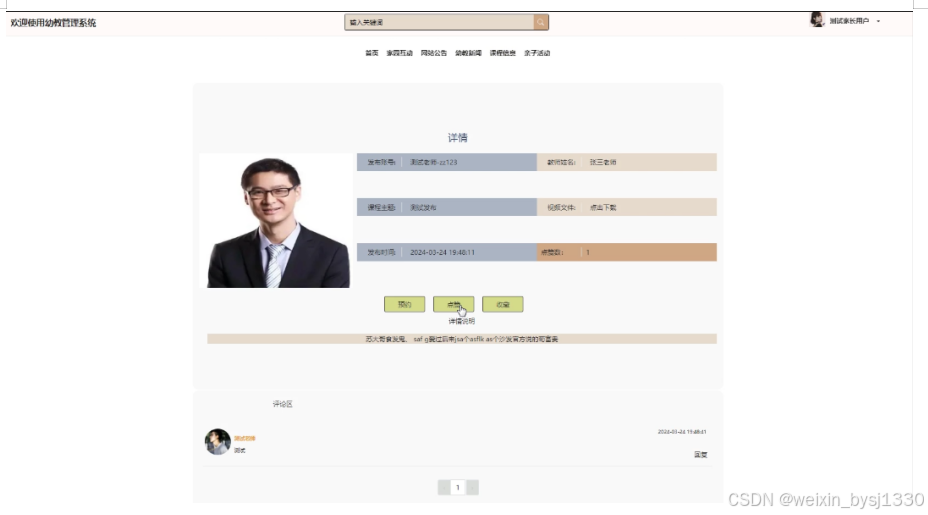Click the 教师姓名 label
Image resolution: width=928 pixels, height=515 pixels.
pyautogui.click(x=561, y=162)
